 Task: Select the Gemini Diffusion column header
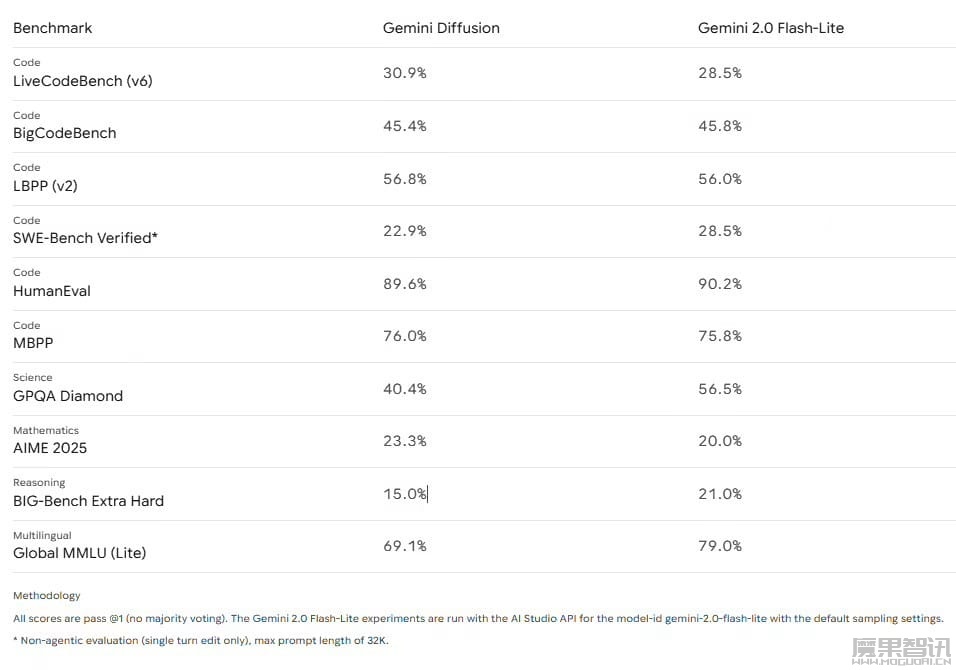(x=441, y=28)
